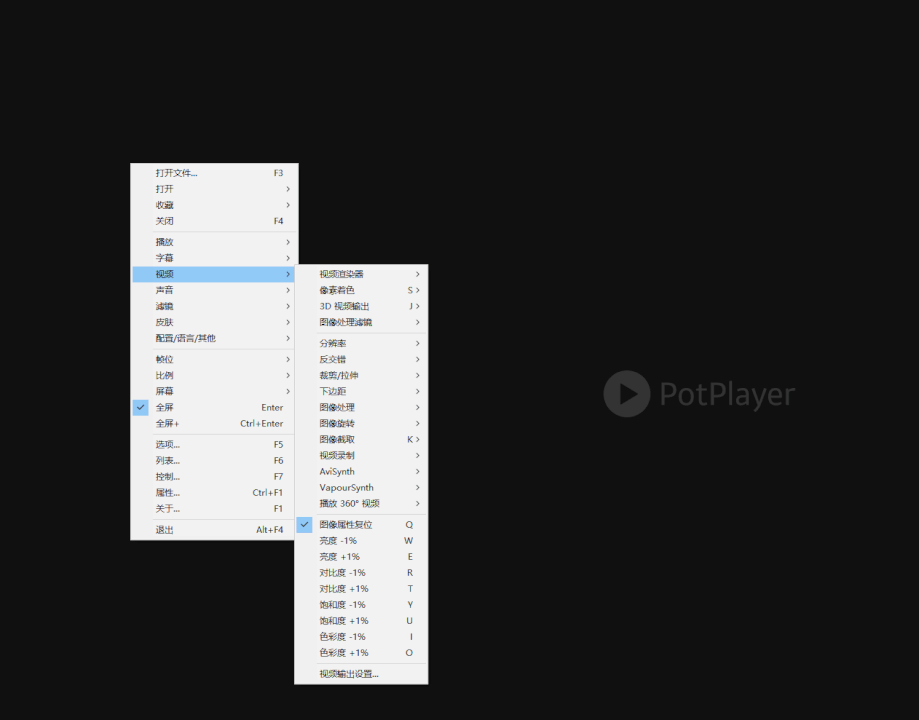Increase contrast with 对比度 +1%
The width and height of the screenshot is (919, 720).
(x=361, y=589)
